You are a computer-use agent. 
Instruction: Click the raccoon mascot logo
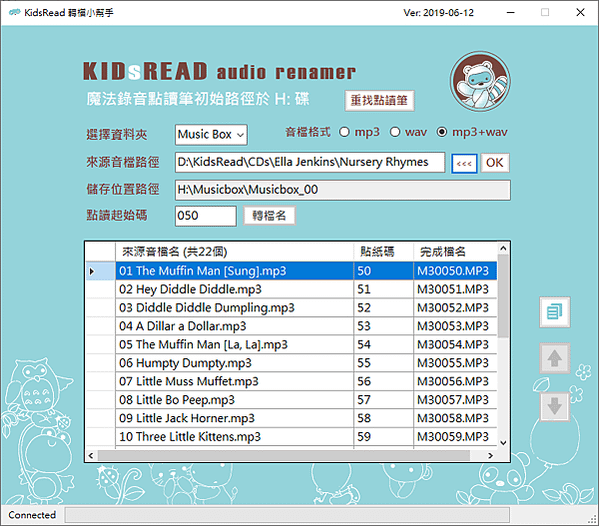coord(480,81)
